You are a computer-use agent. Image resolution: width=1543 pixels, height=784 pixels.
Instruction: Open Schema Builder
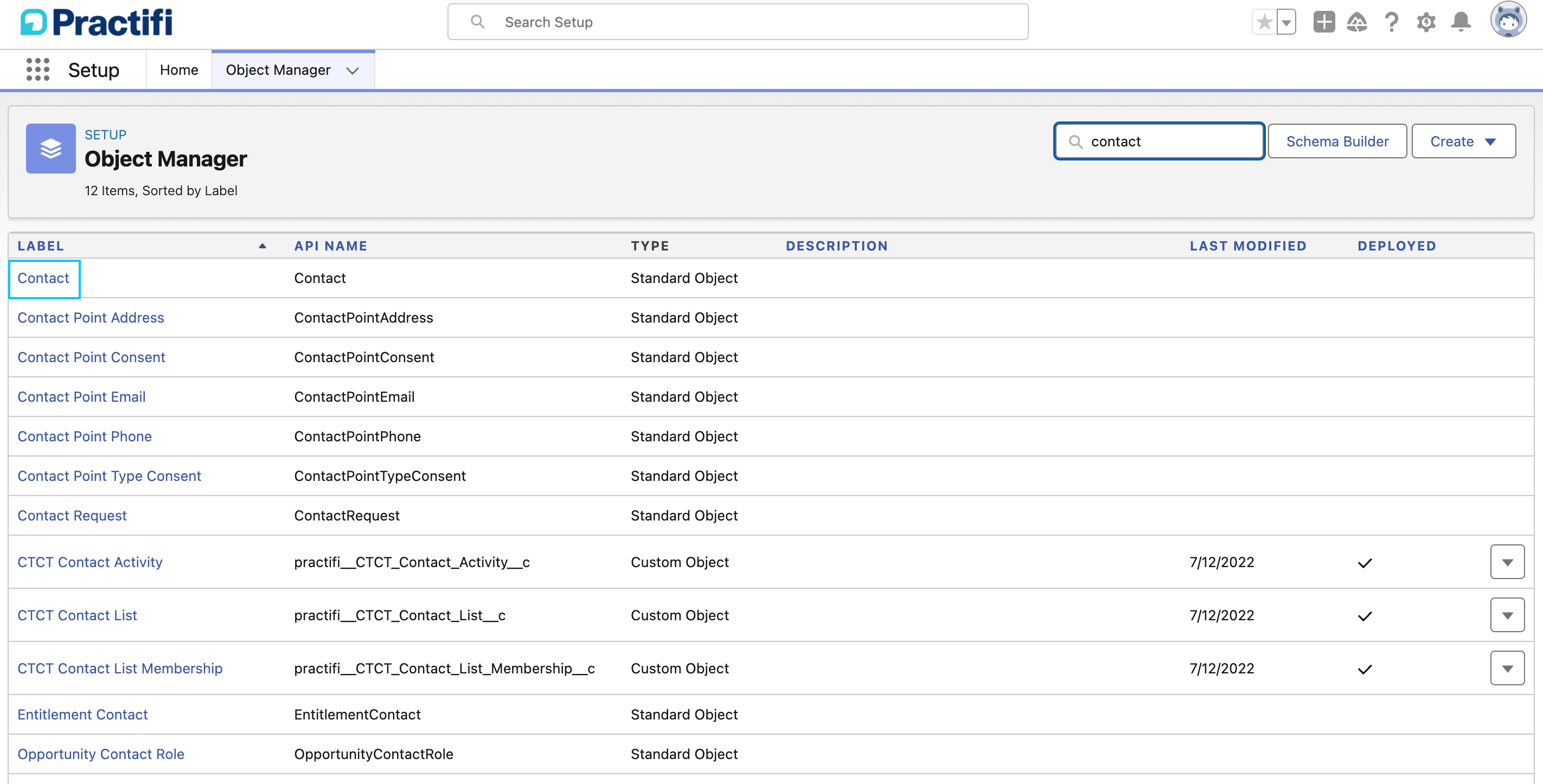[1337, 142]
